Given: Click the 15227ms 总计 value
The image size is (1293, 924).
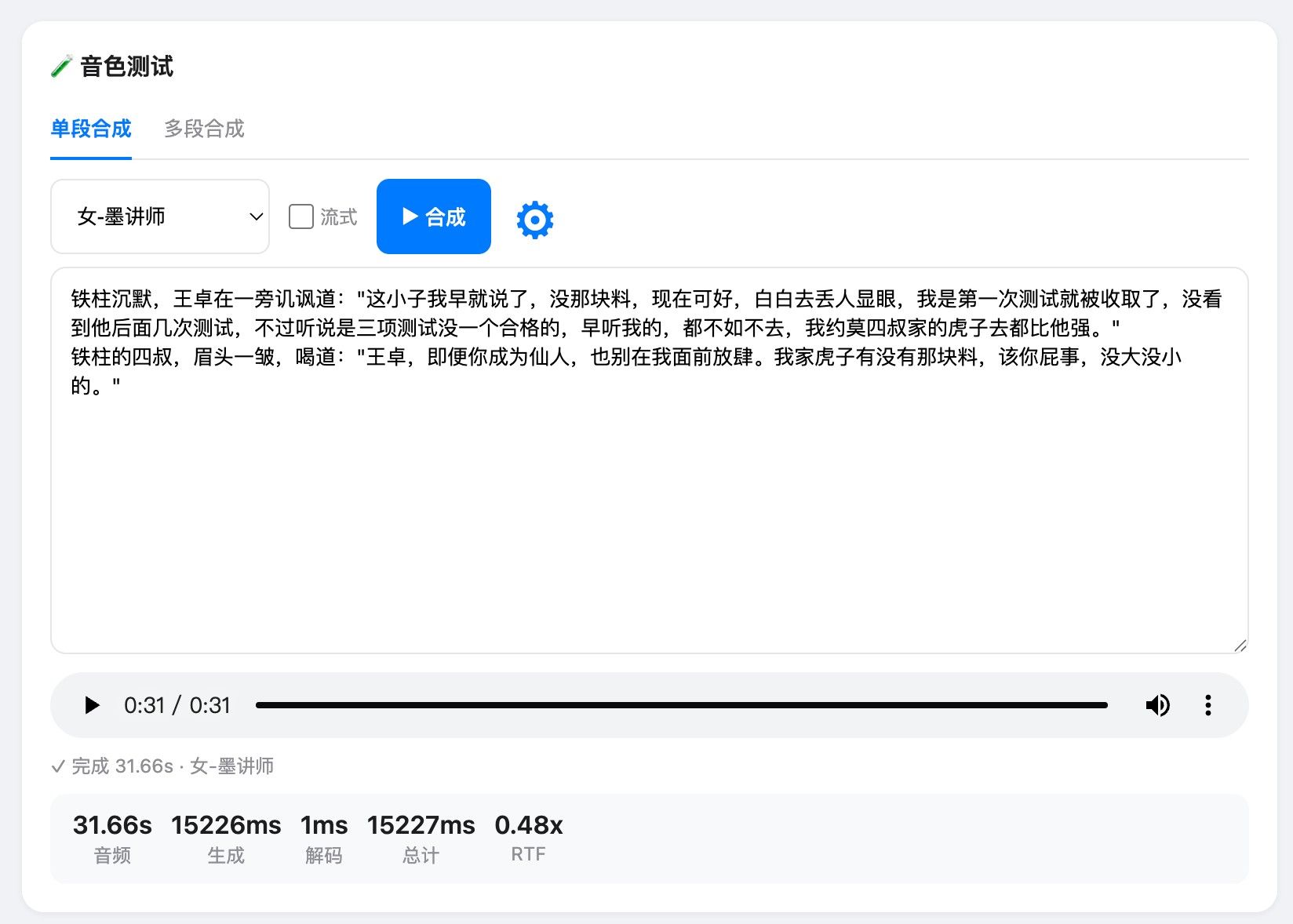Looking at the screenshot, I should [421, 825].
